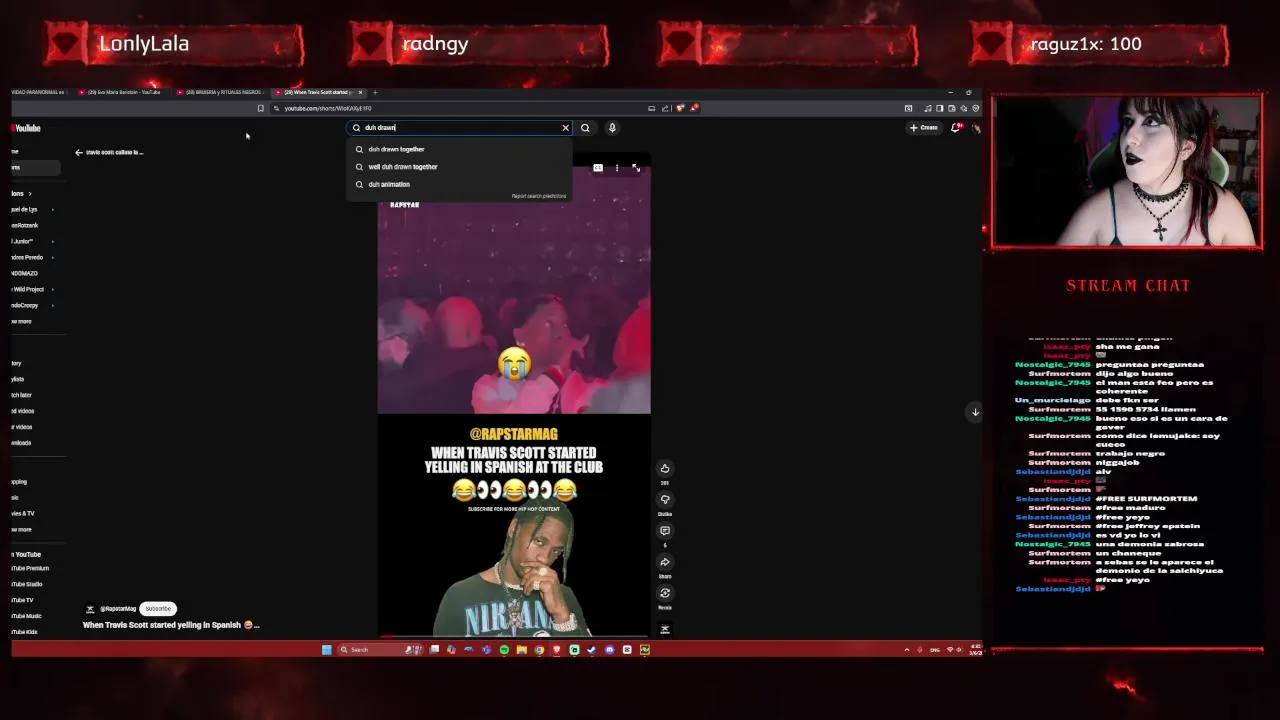Click the browser address bar URL
This screenshot has width=1280, height=720.
328,108
